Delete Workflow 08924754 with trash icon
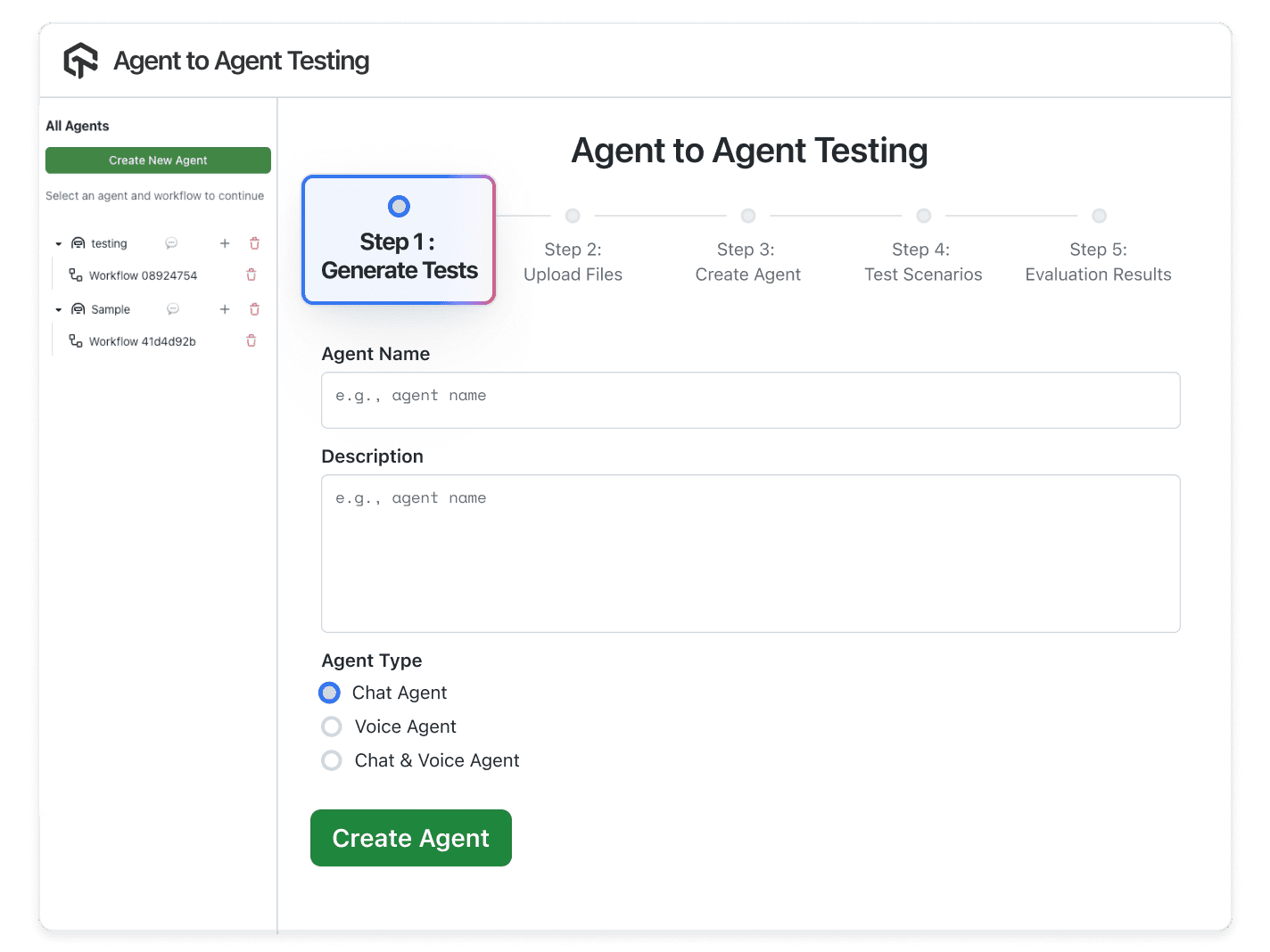The height and width of the screenshot is (952, 1270). click(x=252, y=275)
